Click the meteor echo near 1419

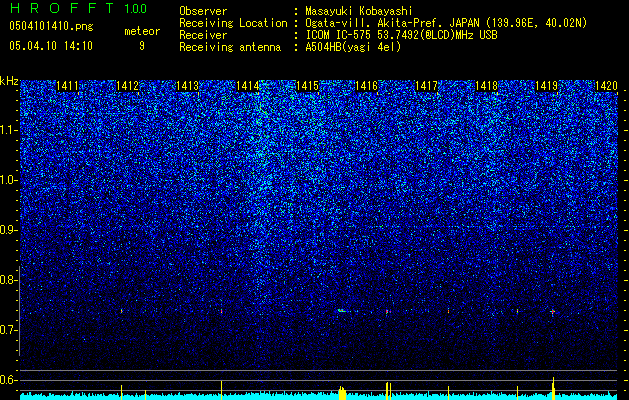553,311
